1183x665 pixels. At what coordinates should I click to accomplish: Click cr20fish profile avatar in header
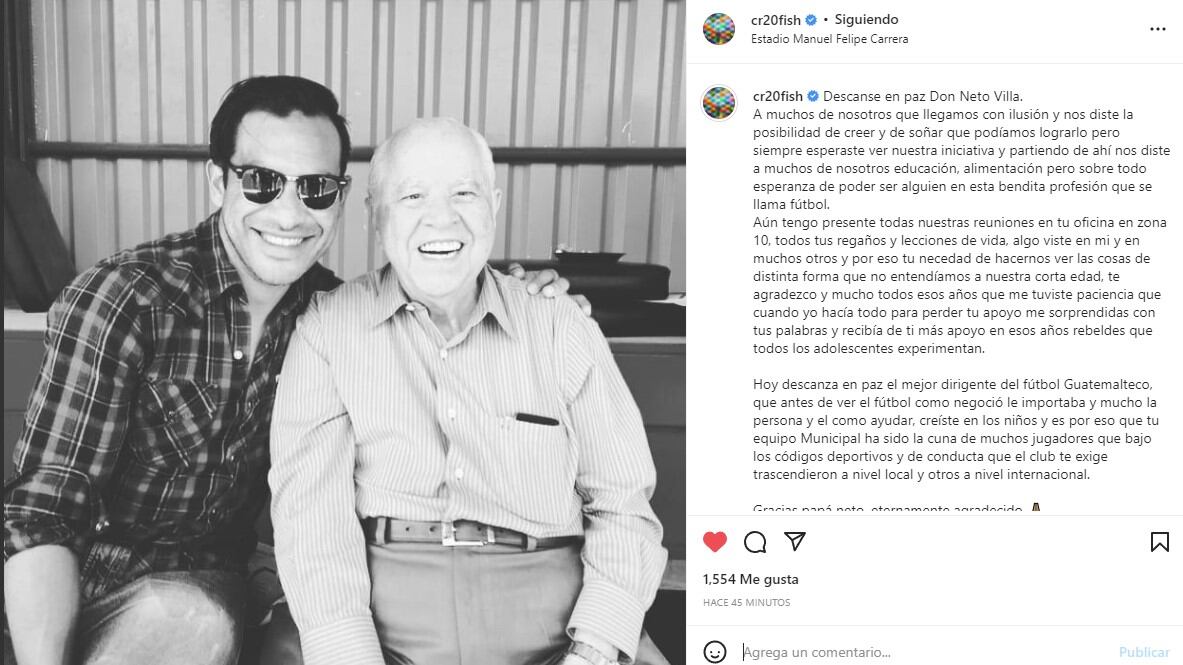(x=718, y=29)
